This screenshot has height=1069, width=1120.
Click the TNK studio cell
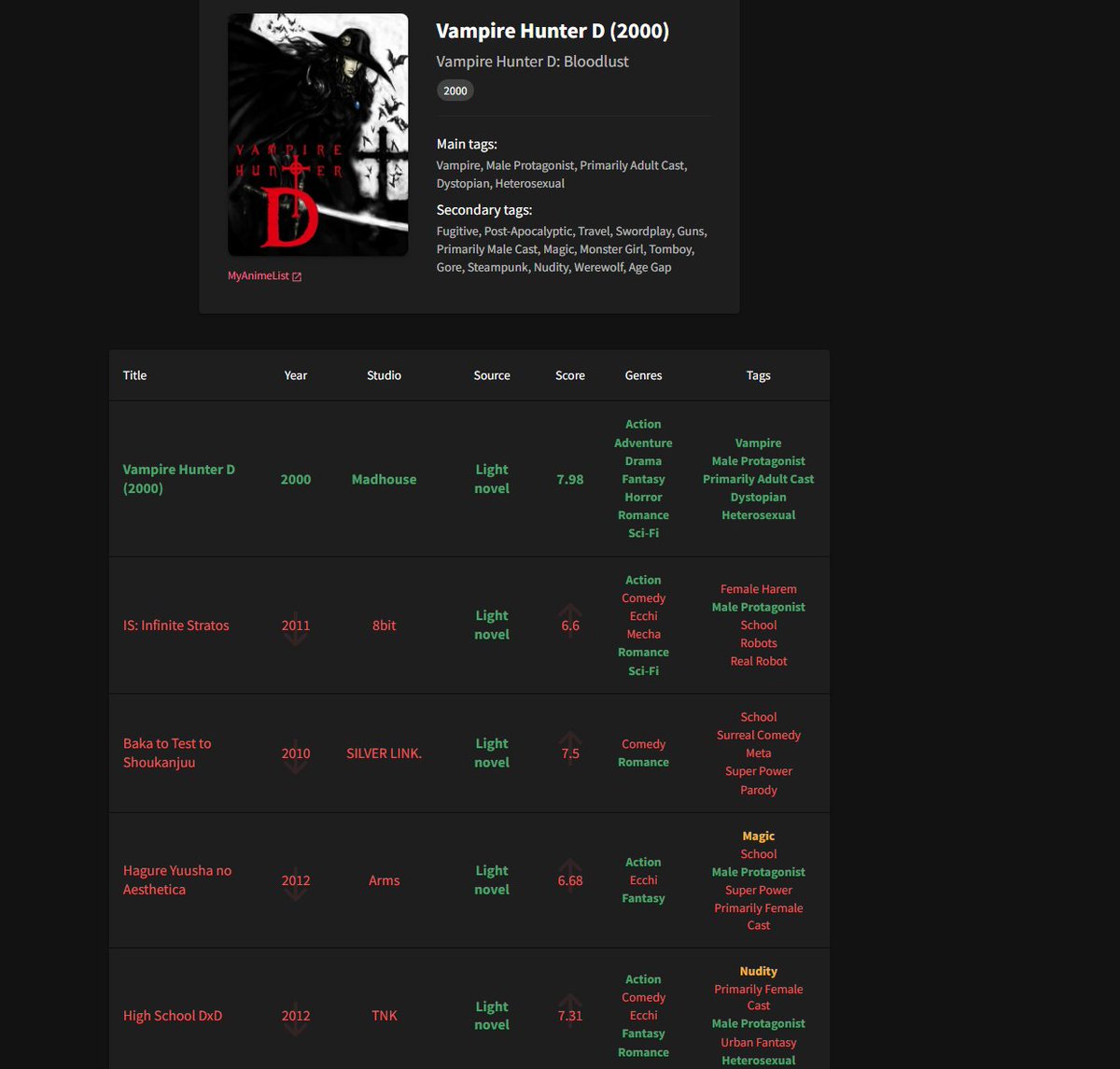[x=384, y=1016]
